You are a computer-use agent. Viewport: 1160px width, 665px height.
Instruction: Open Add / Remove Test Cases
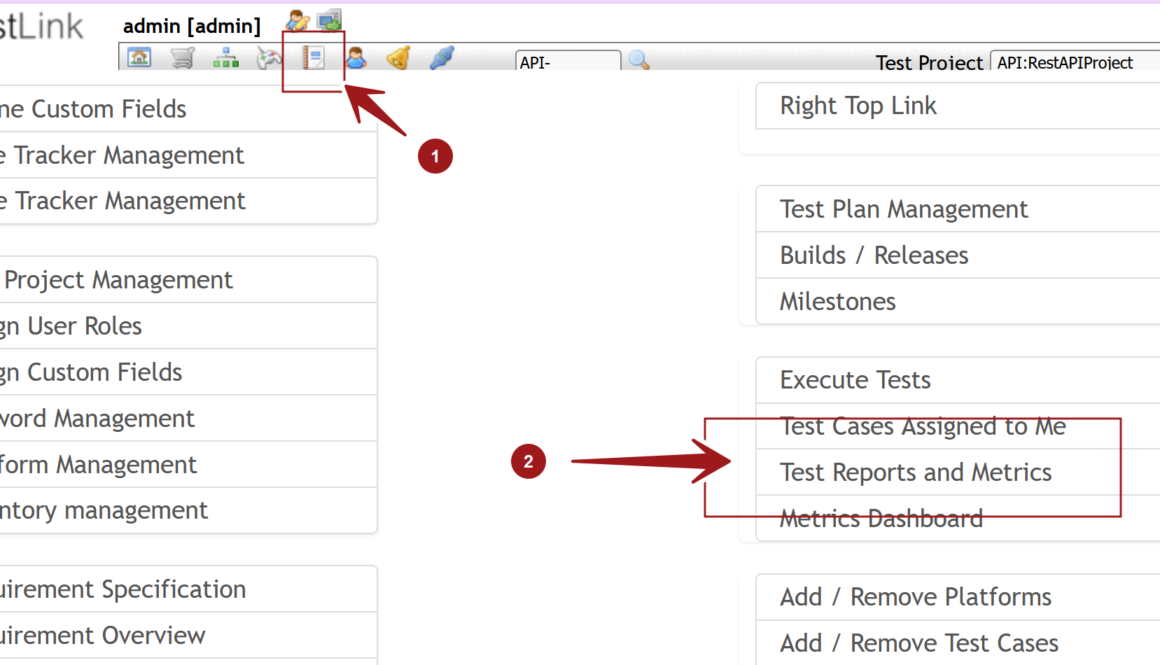(x=918, y=643)
